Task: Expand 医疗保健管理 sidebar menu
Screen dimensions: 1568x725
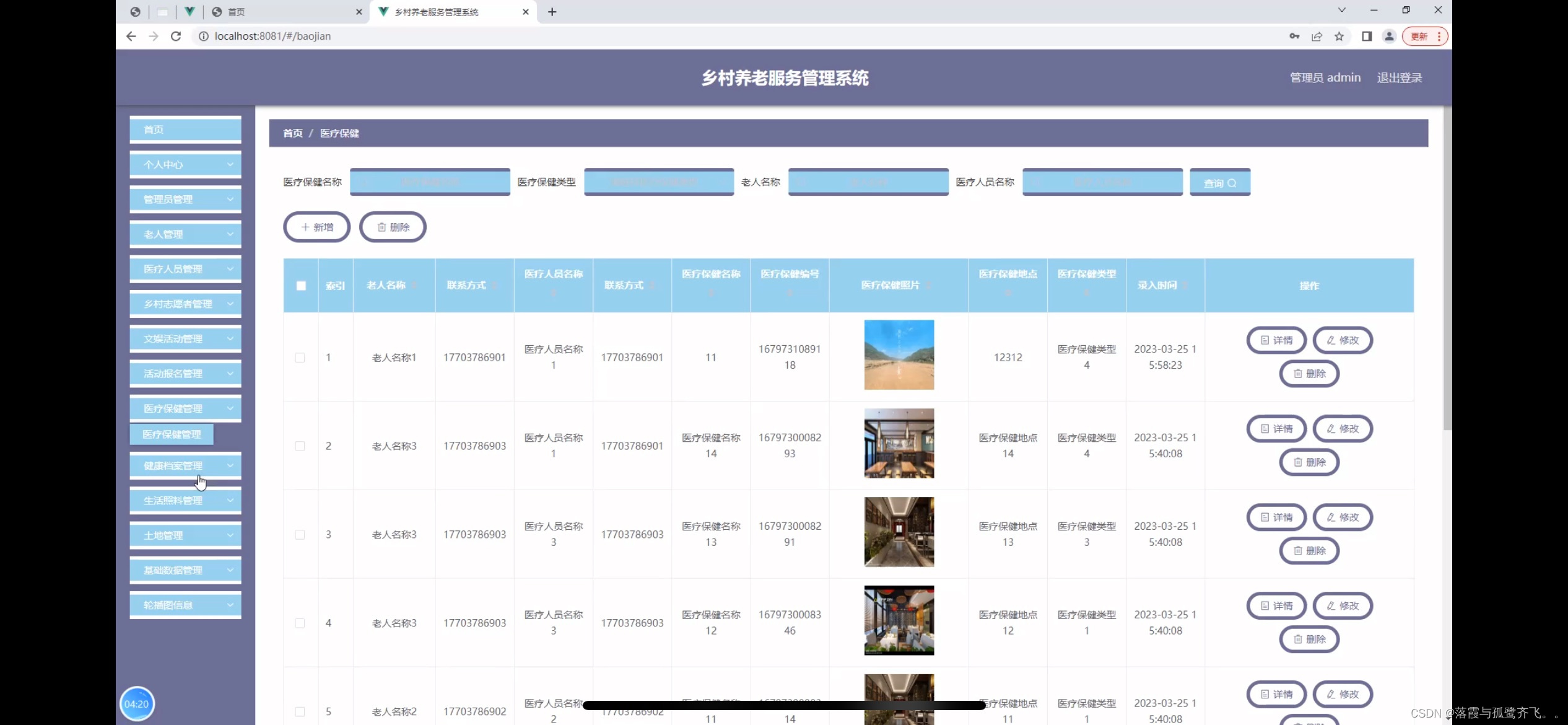Action: point(184,407)
